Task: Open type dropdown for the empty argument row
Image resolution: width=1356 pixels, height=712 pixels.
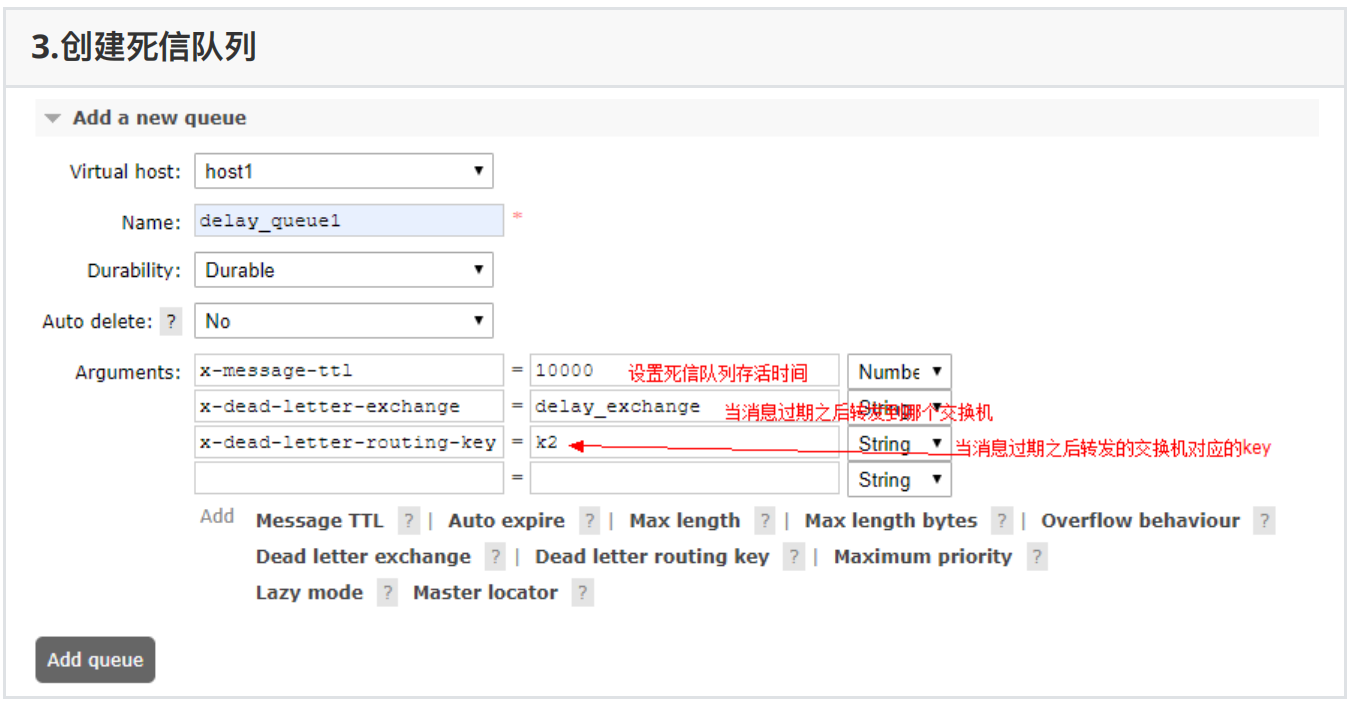Action: [899, 480]
